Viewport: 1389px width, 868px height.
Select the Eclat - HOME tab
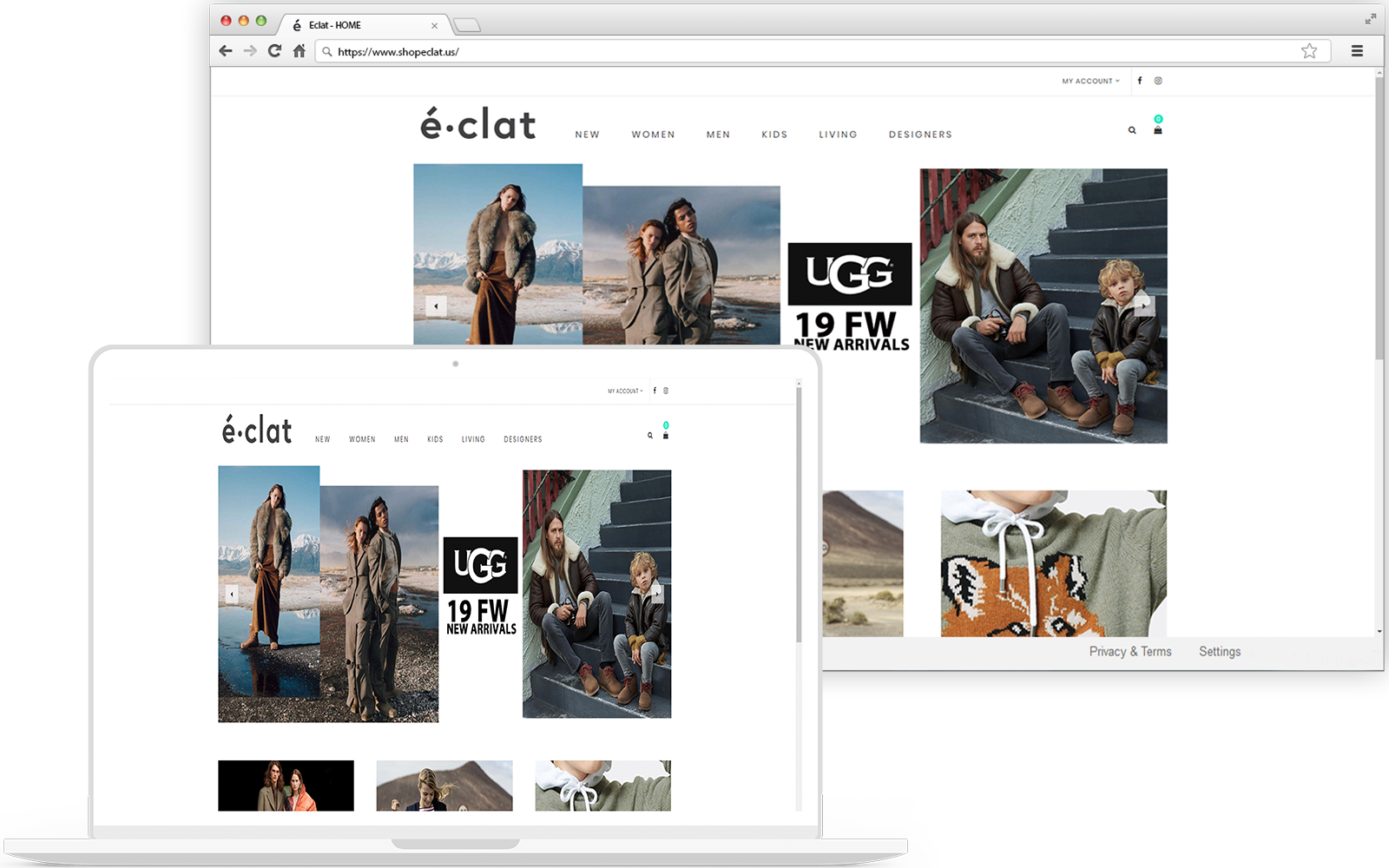pyautogui.click(x=365, y=25)
